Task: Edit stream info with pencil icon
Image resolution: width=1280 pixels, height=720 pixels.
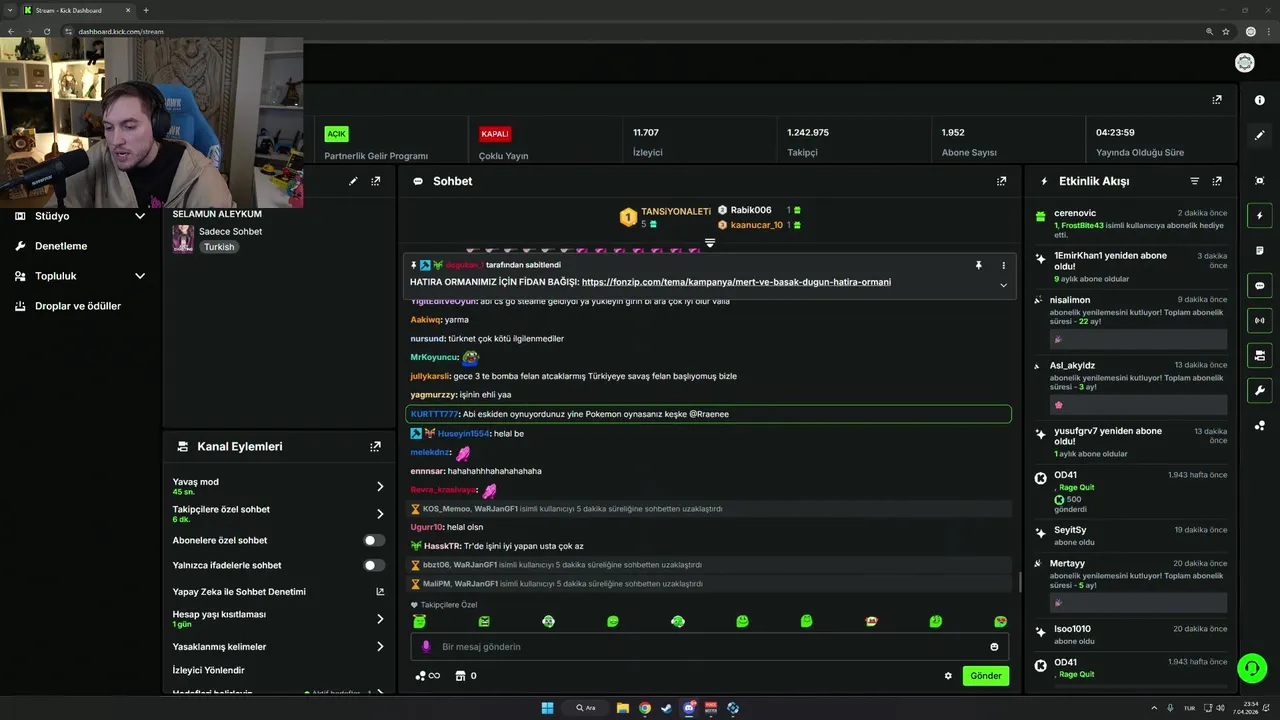Action: pyautogui.click(x=353, y=181)
